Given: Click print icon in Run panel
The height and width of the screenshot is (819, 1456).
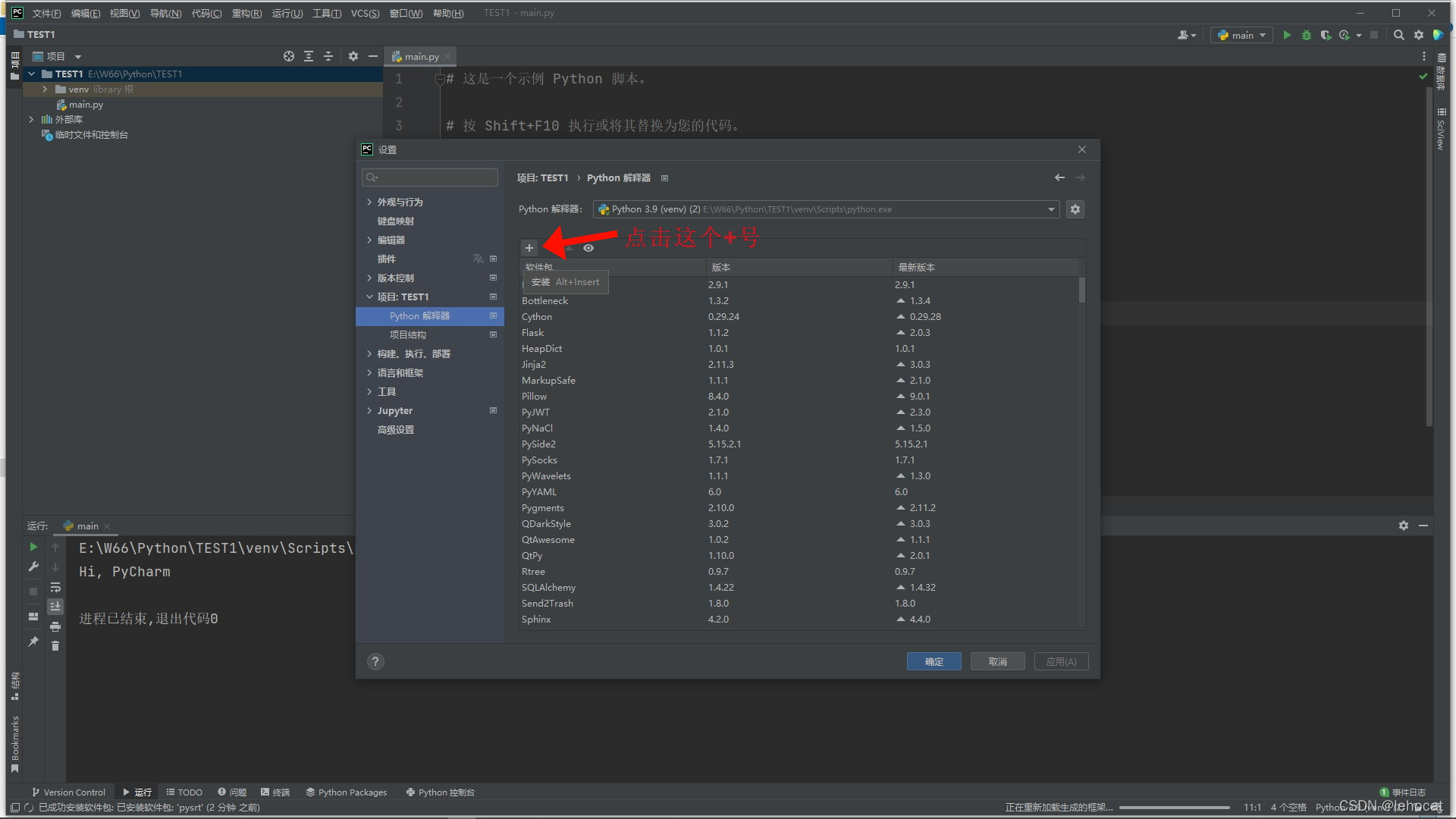Looking at the screenshot, I should (x=55, y=626).
